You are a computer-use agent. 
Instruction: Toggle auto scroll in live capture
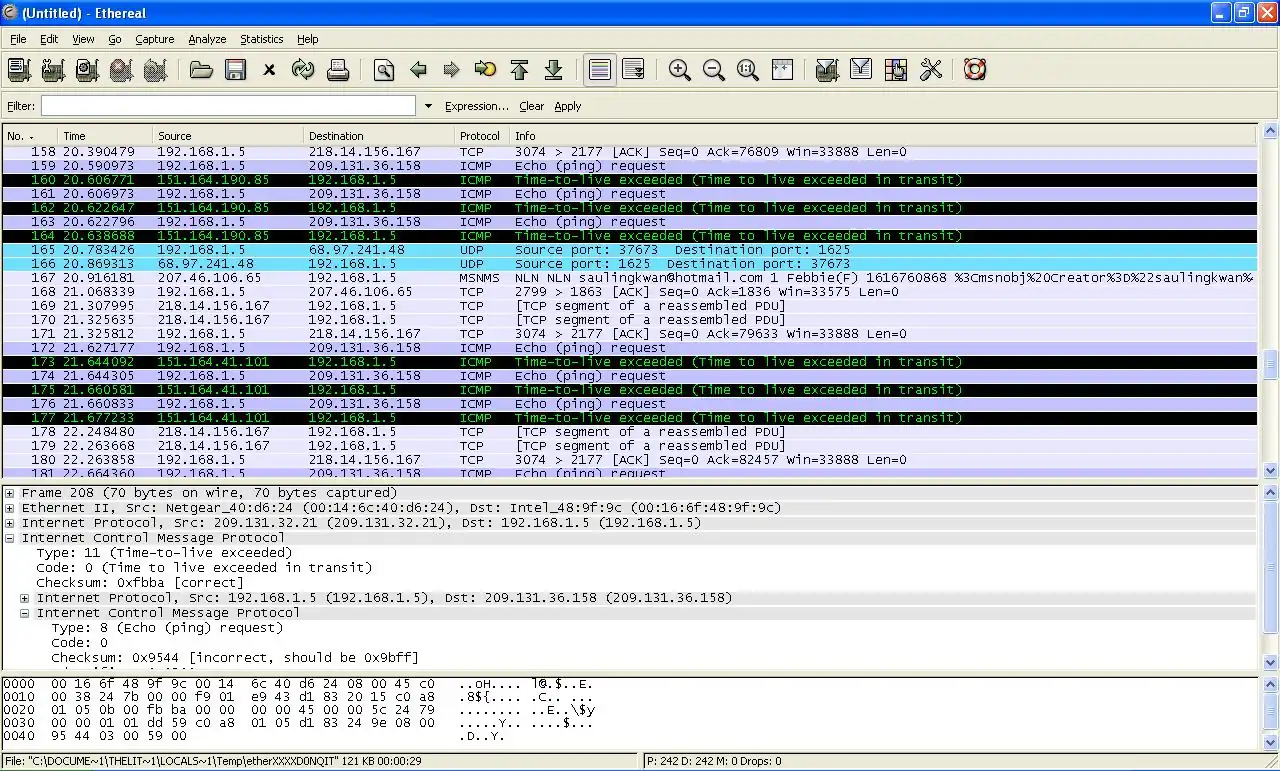(x=633, y=70)
